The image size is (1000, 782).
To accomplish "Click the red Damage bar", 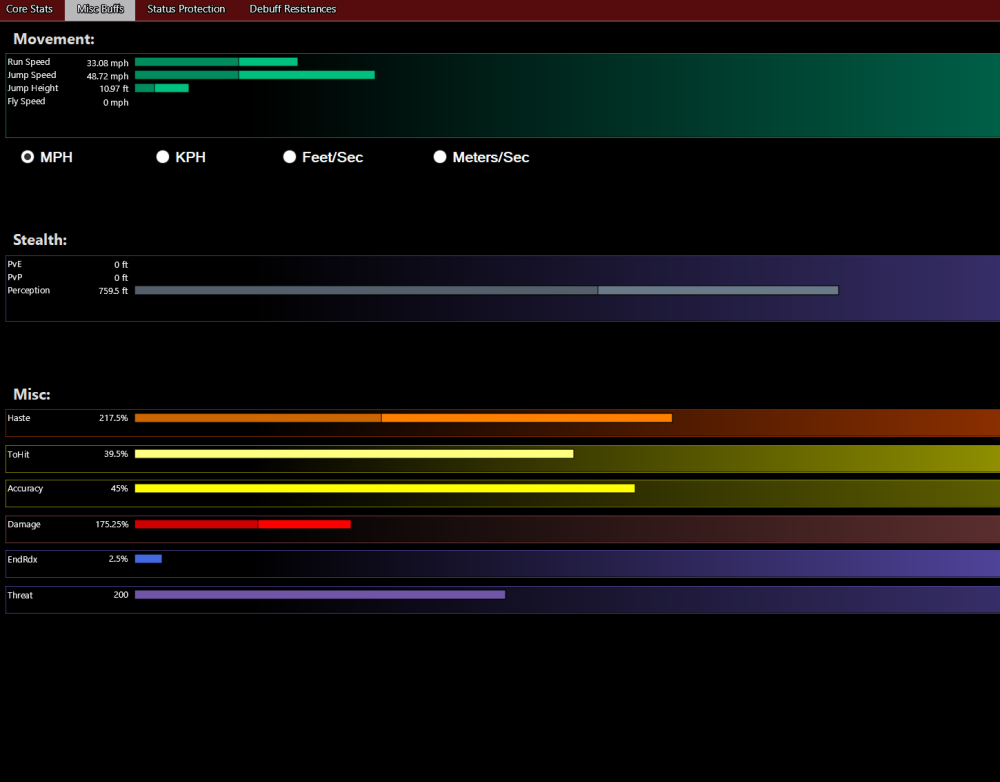I will tap(242, 524).
